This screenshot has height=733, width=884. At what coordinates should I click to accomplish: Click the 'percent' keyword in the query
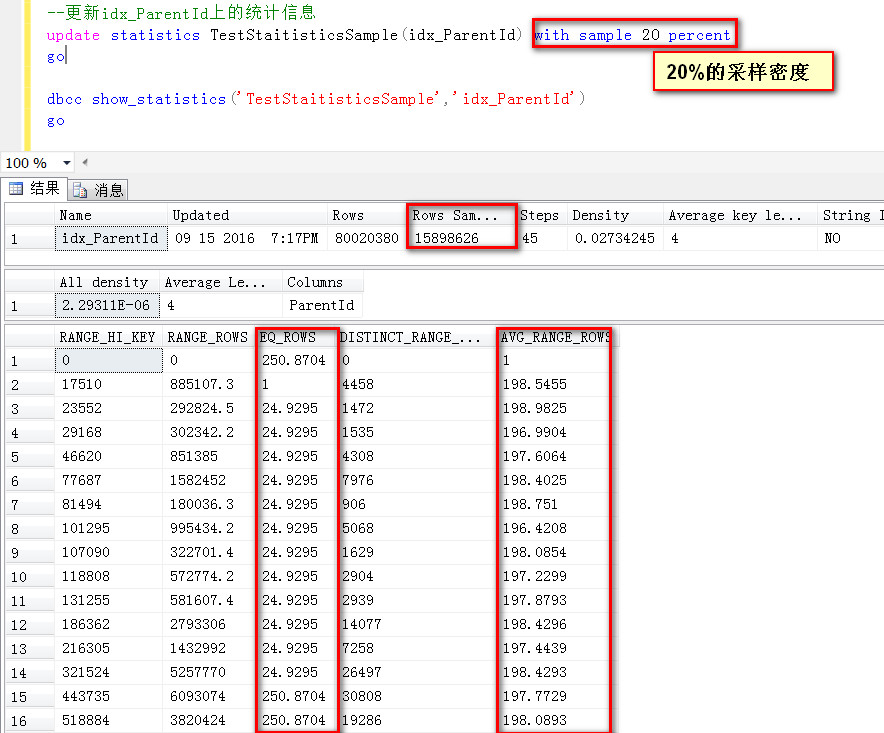pos(699,35)
